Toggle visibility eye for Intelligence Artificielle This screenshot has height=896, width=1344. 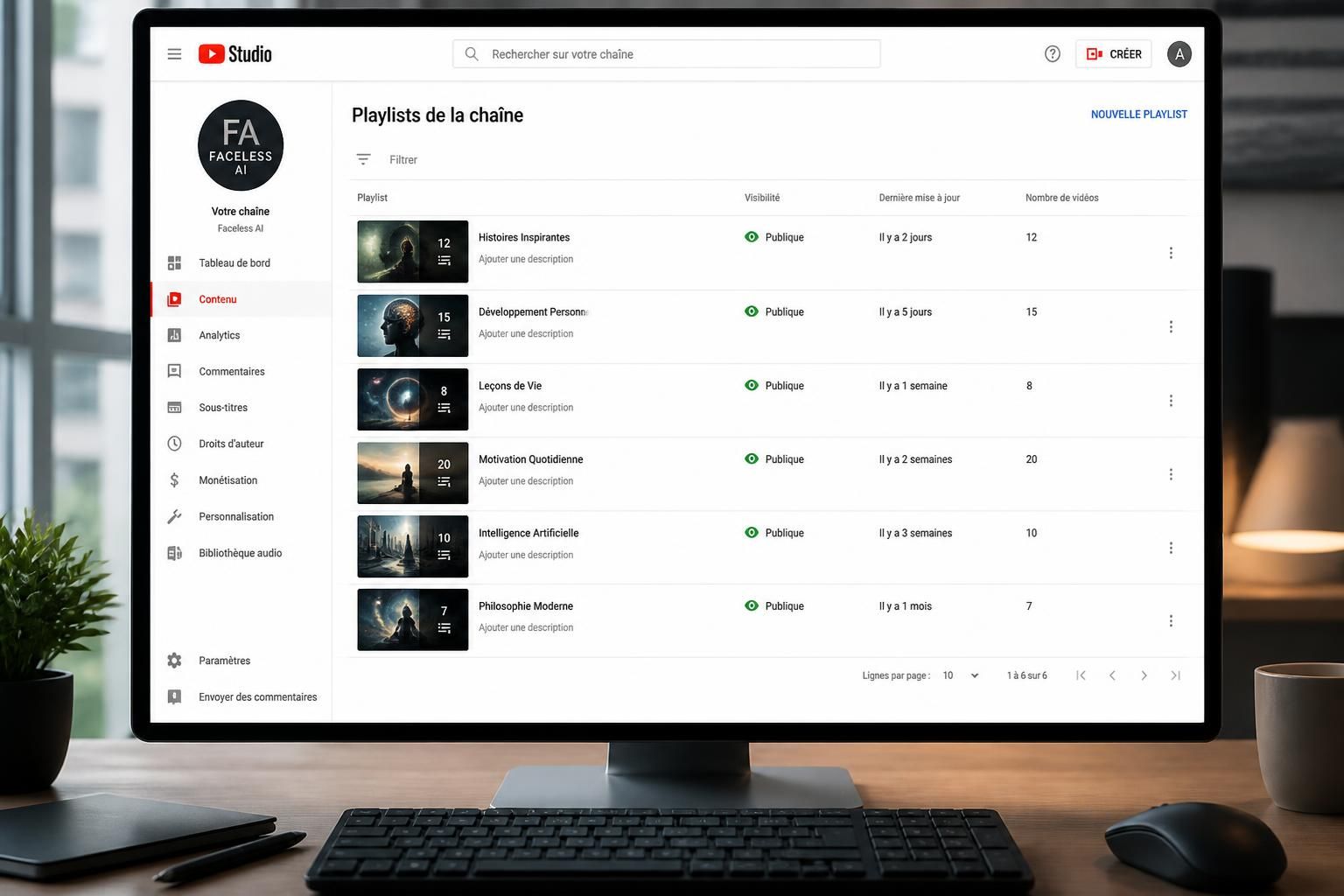coord(752,532)
